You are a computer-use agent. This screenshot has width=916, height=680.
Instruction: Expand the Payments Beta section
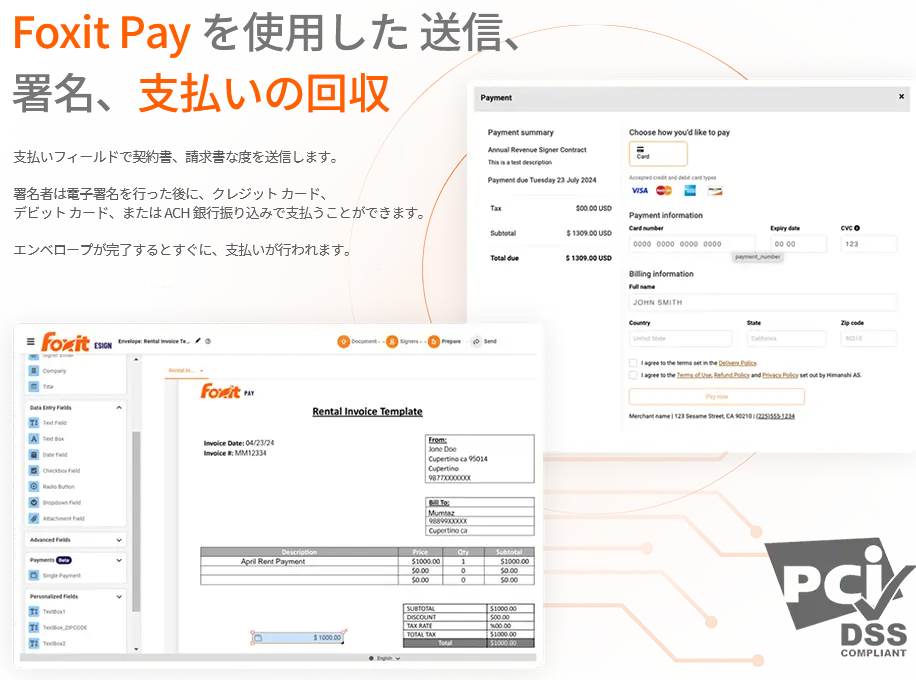(x=119, y=560)
